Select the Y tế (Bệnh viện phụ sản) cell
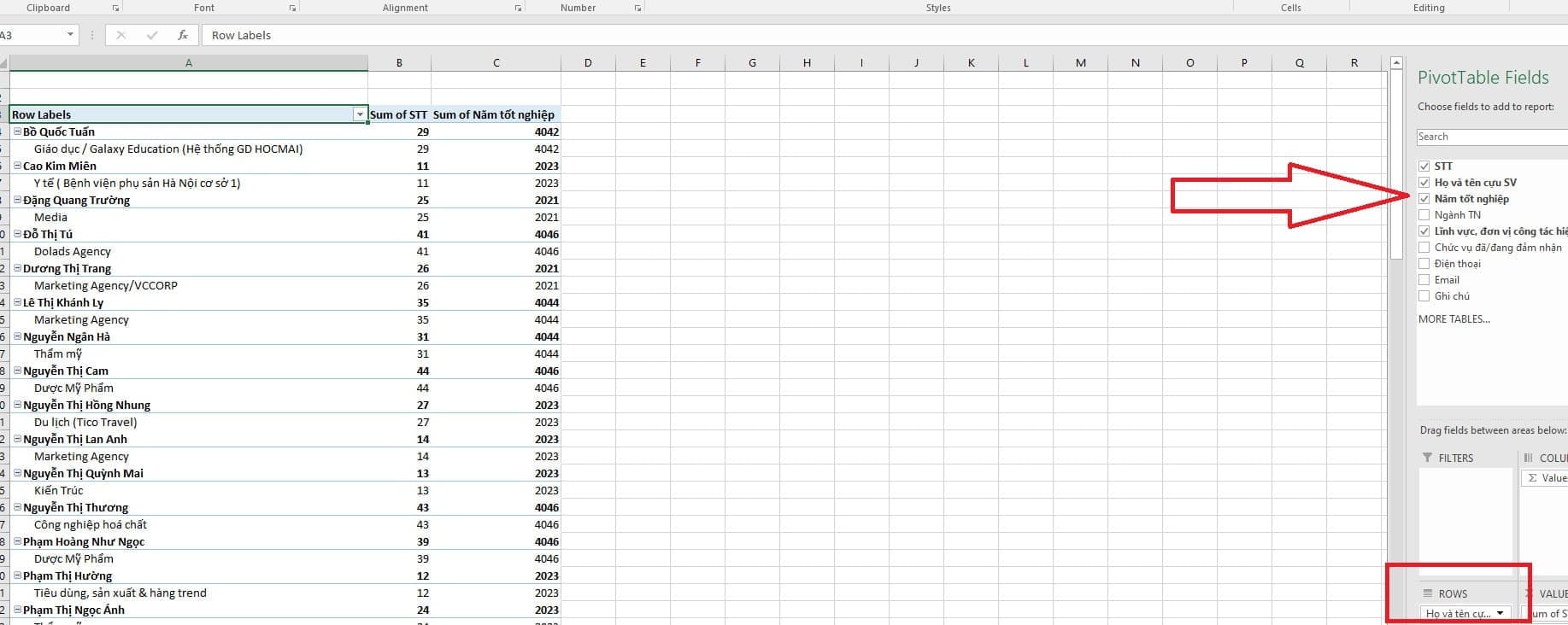The width and height of the screenshot is (1568, 625). coord(189,183)
